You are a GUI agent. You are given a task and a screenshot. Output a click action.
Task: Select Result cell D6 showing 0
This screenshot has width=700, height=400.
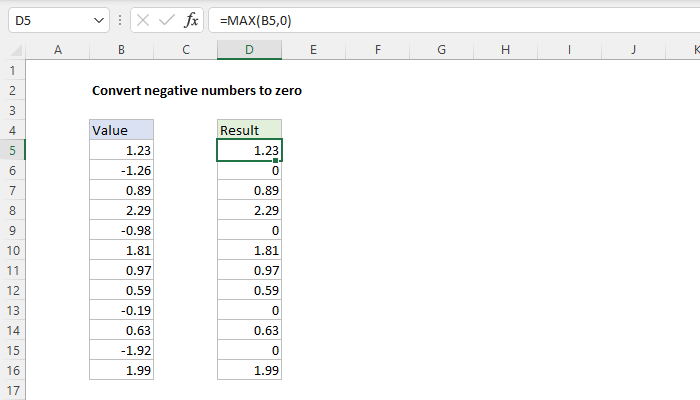click(250, 171)
